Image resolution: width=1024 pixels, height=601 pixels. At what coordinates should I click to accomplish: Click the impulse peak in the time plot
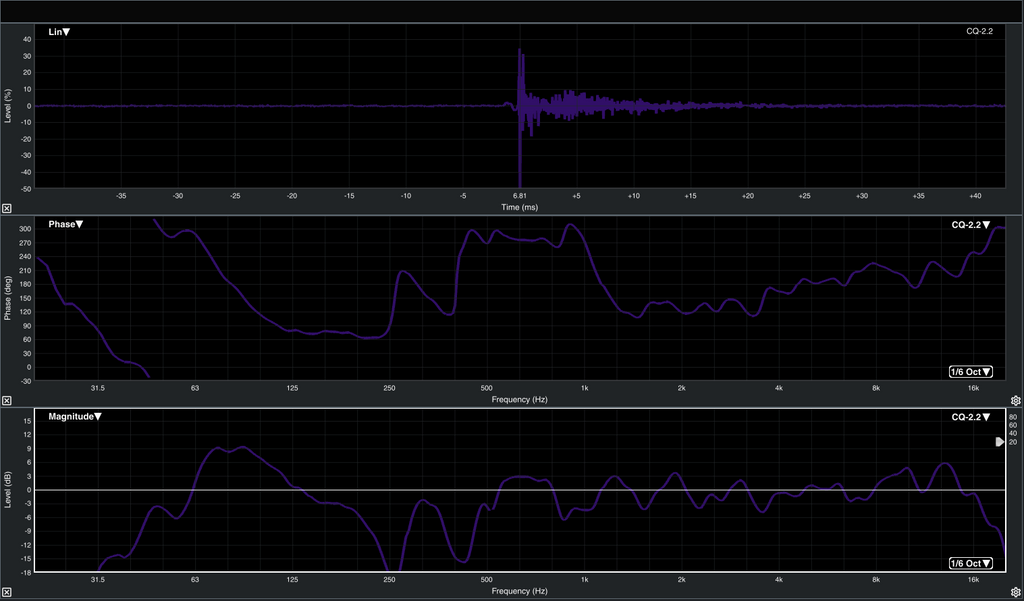click(x=519, y=52)
